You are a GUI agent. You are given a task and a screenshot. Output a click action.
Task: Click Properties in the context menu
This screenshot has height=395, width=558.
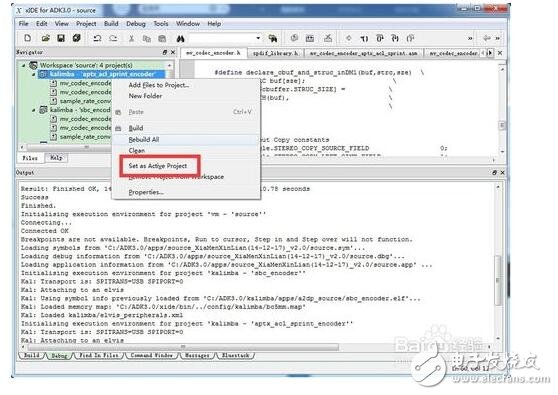(x=146, y=192)
